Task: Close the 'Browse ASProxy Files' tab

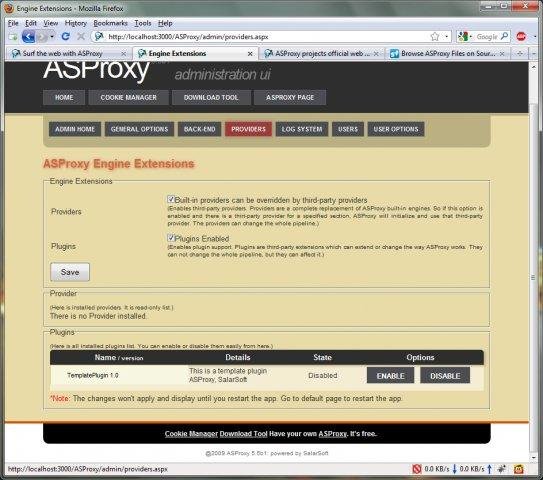Action: (x=502, y=54)
